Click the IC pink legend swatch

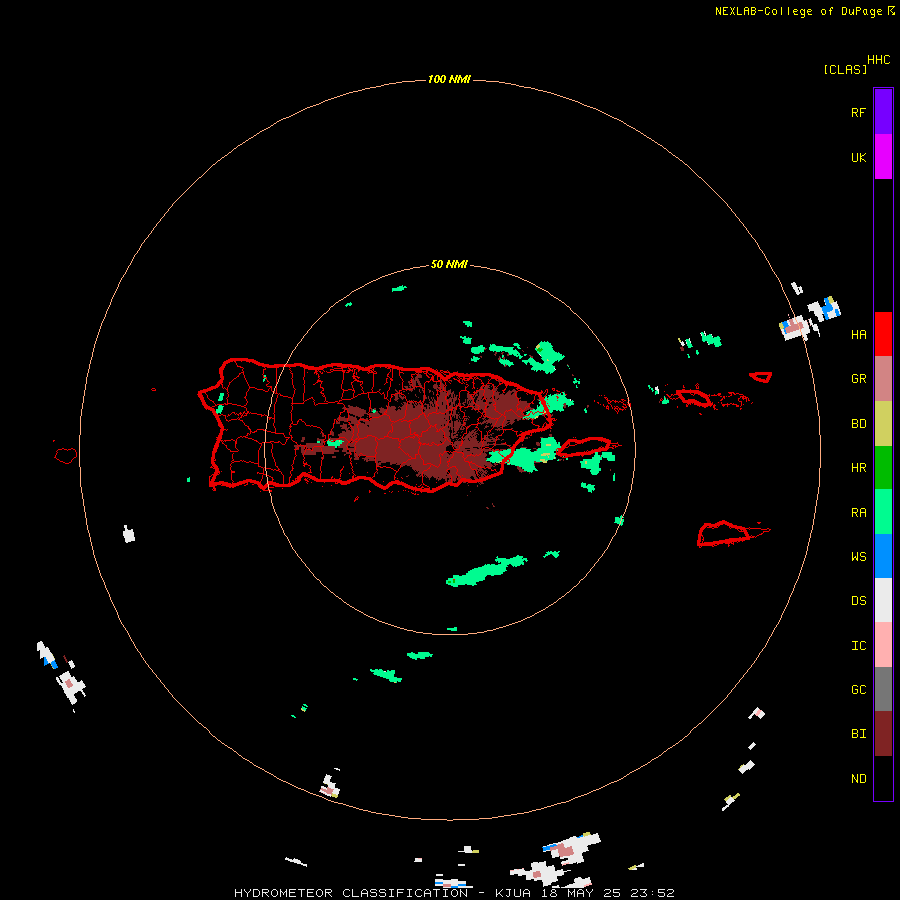coord(883,645)
